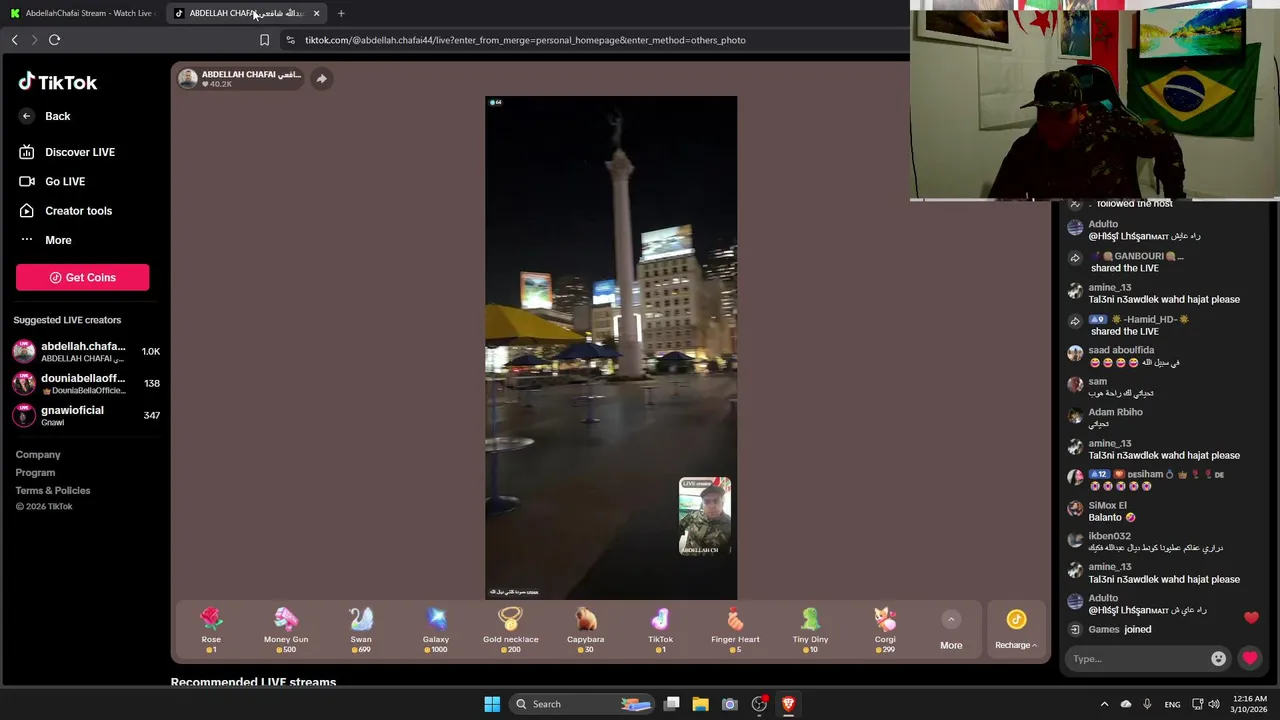Open File Explorer from taskbar
1280x720 pixels.
(x=700, y=704)
